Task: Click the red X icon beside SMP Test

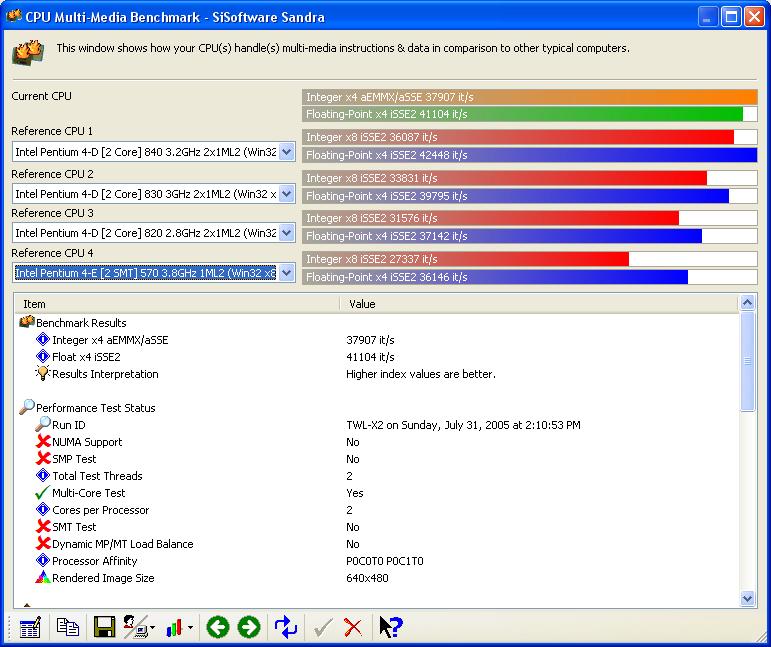Action: click(43, 458)
